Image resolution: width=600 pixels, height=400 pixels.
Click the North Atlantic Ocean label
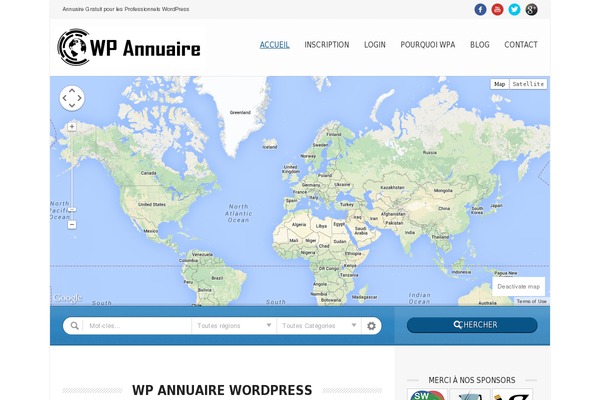coord(238,213)
